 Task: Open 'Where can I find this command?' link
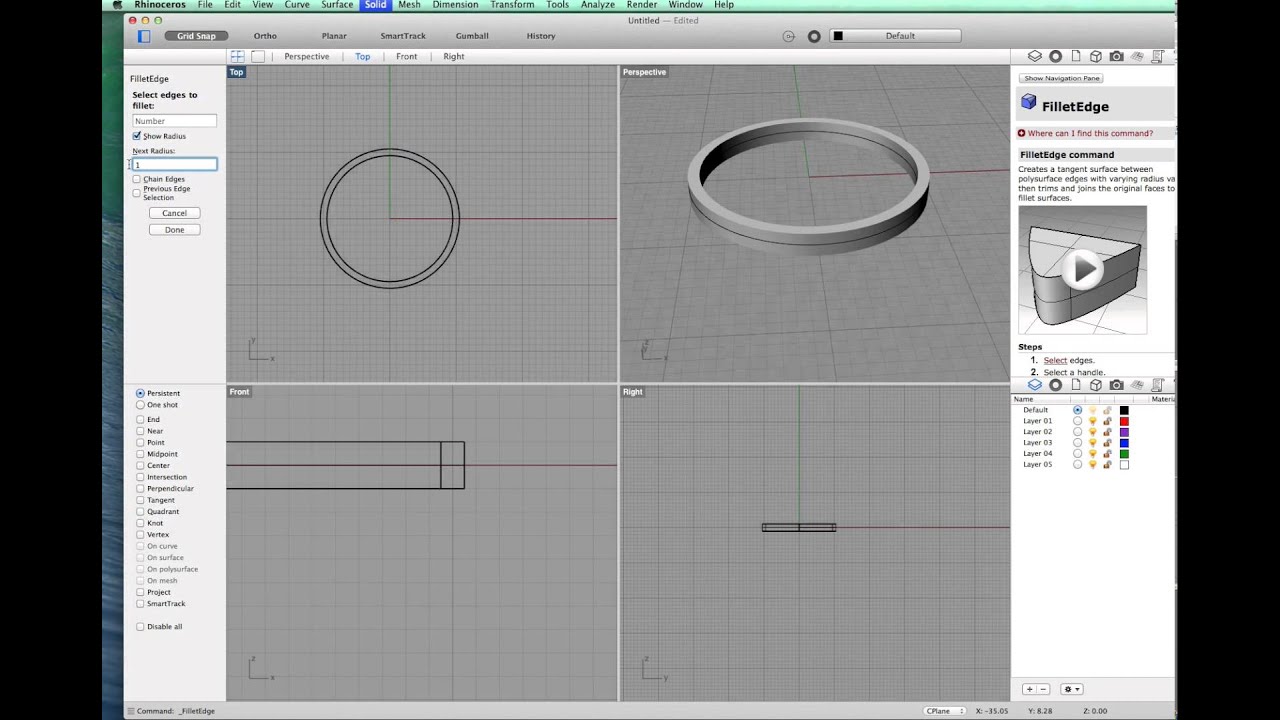click(1090, 133)
